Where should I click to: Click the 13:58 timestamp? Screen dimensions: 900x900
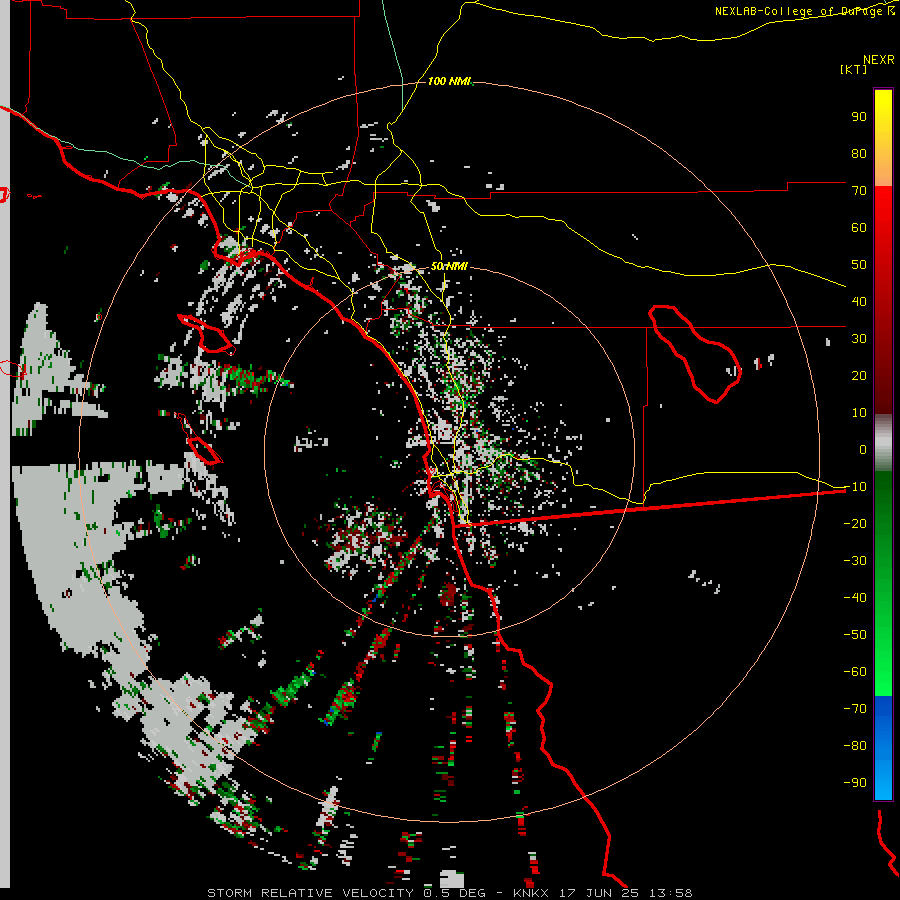670,893
